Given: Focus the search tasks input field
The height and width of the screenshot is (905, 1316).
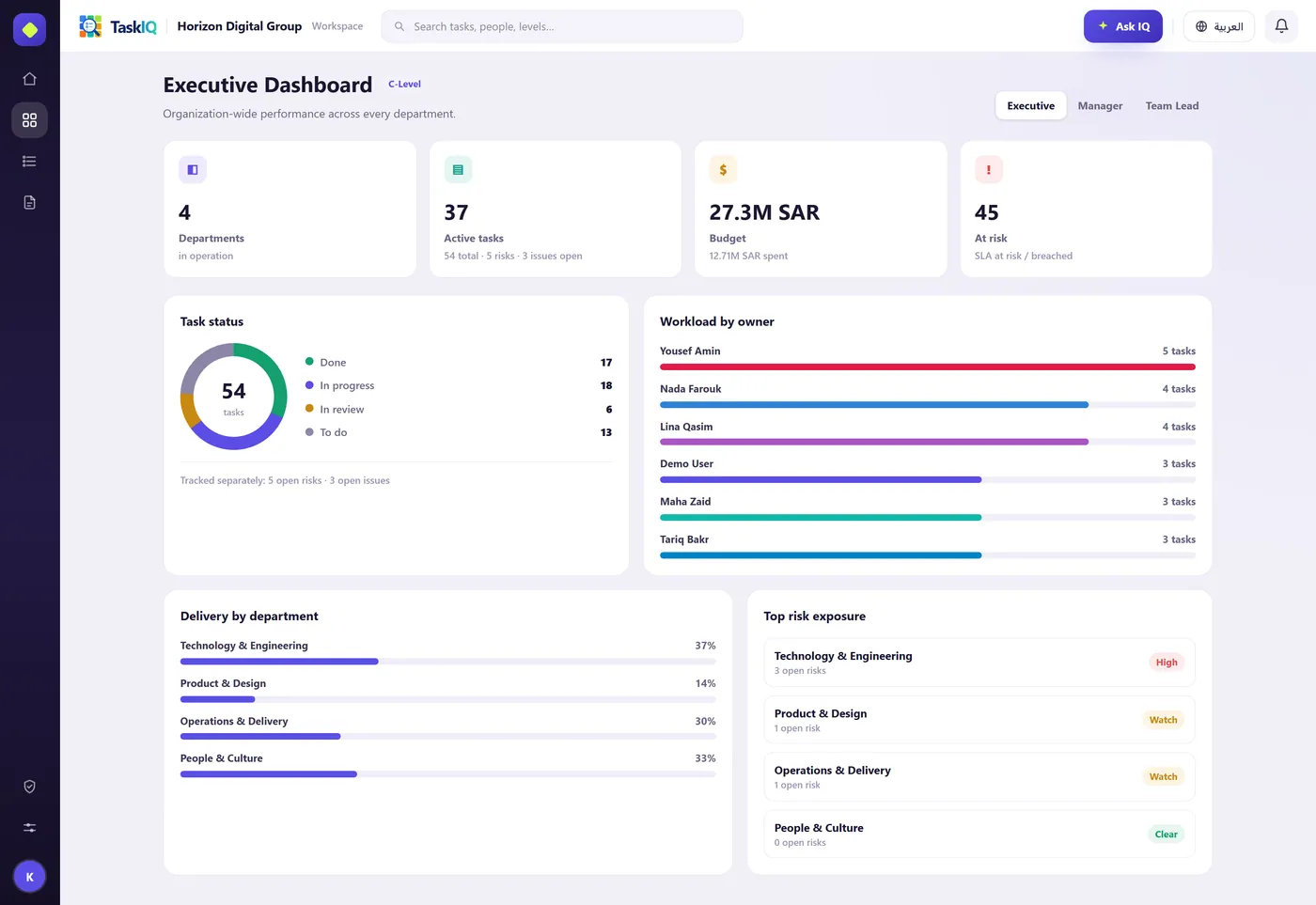Looking at the screenshot, I should pos(562,26).
